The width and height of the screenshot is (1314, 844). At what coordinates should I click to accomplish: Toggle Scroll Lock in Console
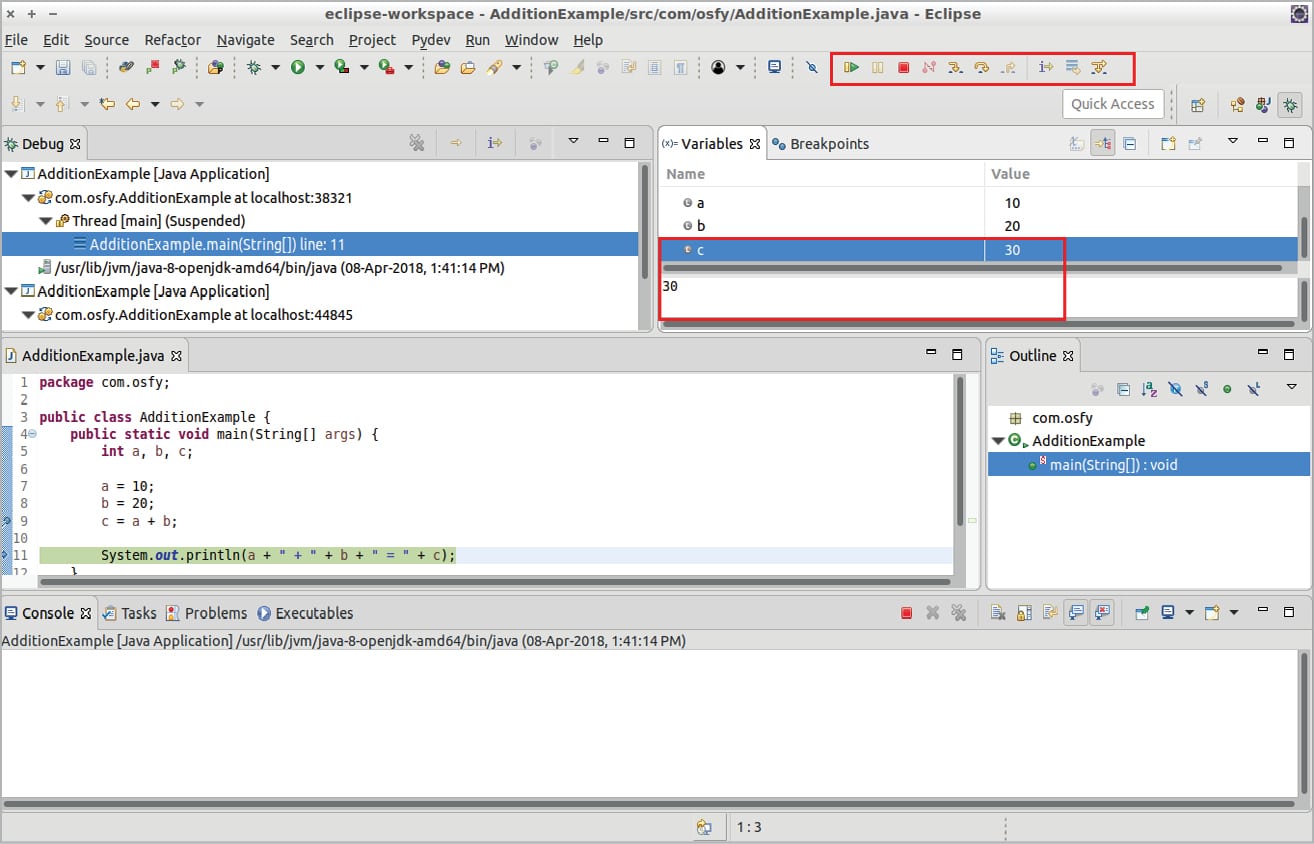point(1023,613)
